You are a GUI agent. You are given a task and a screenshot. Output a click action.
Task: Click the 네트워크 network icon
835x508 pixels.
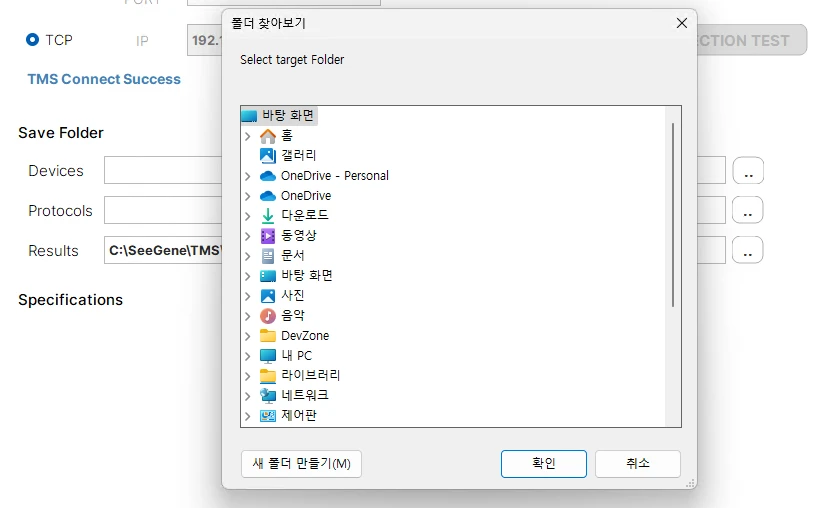coord(268,396)
